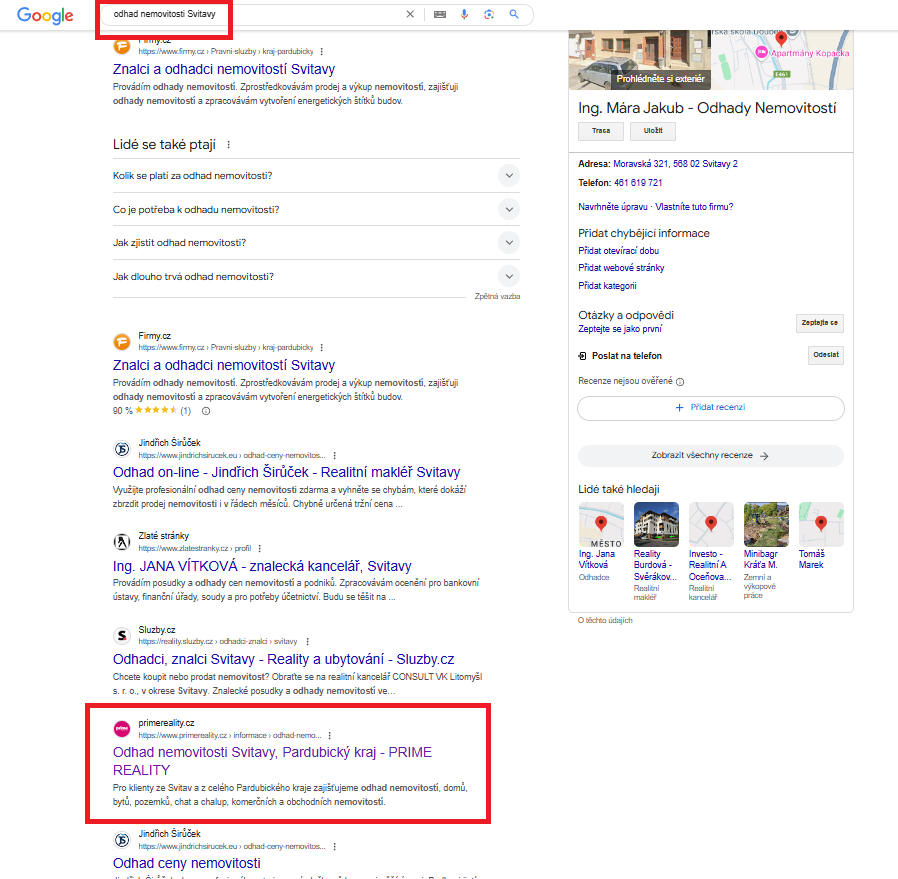Image resolution: width=898 pixels, height=879 pixels.
Task: Click the Poslat na telefon icon
Action: (x=582, y=356)
